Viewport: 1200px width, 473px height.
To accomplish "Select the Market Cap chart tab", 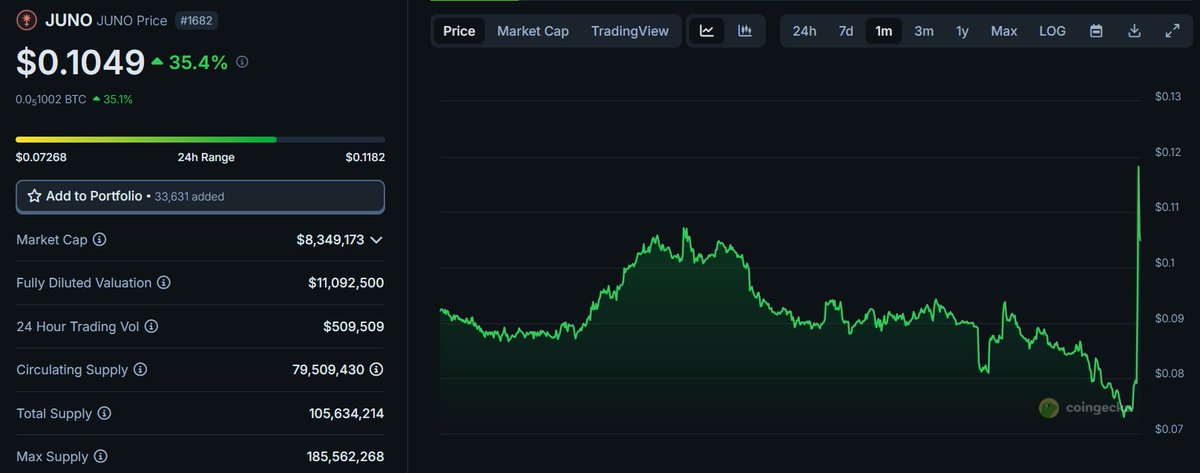I will [x=533, y=31].
